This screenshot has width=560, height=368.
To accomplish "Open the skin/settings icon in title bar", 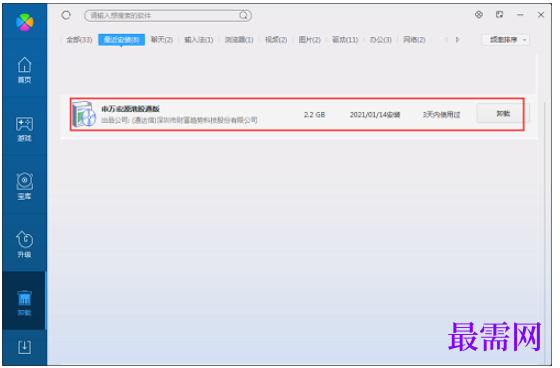I will 479,15.
